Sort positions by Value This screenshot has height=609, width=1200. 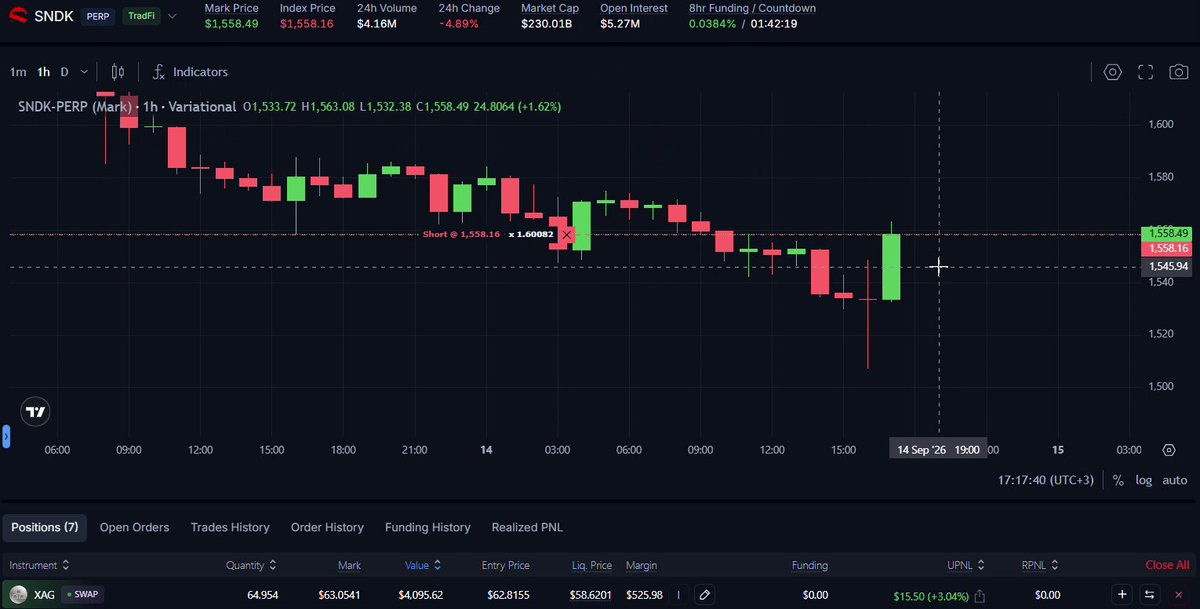(424, 565)
